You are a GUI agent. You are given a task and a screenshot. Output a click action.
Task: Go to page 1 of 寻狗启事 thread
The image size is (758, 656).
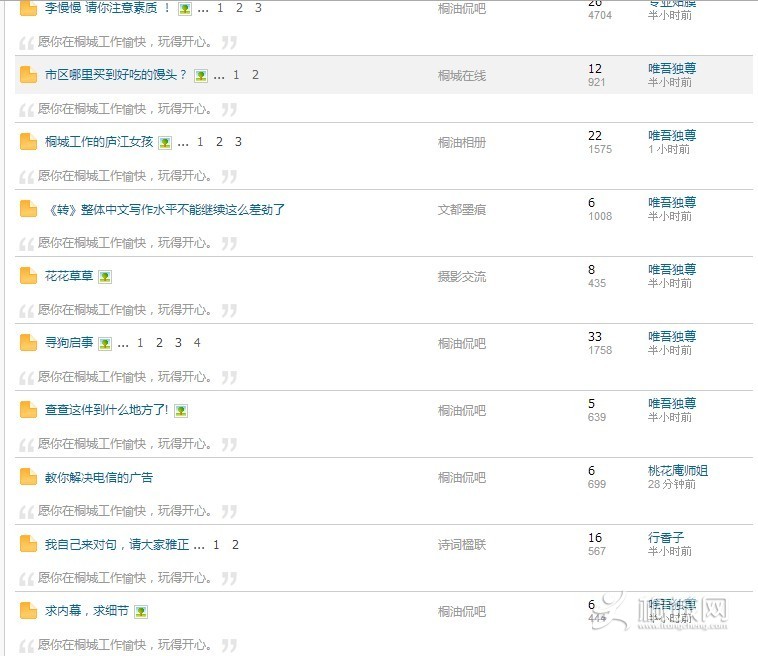point(140,343)
